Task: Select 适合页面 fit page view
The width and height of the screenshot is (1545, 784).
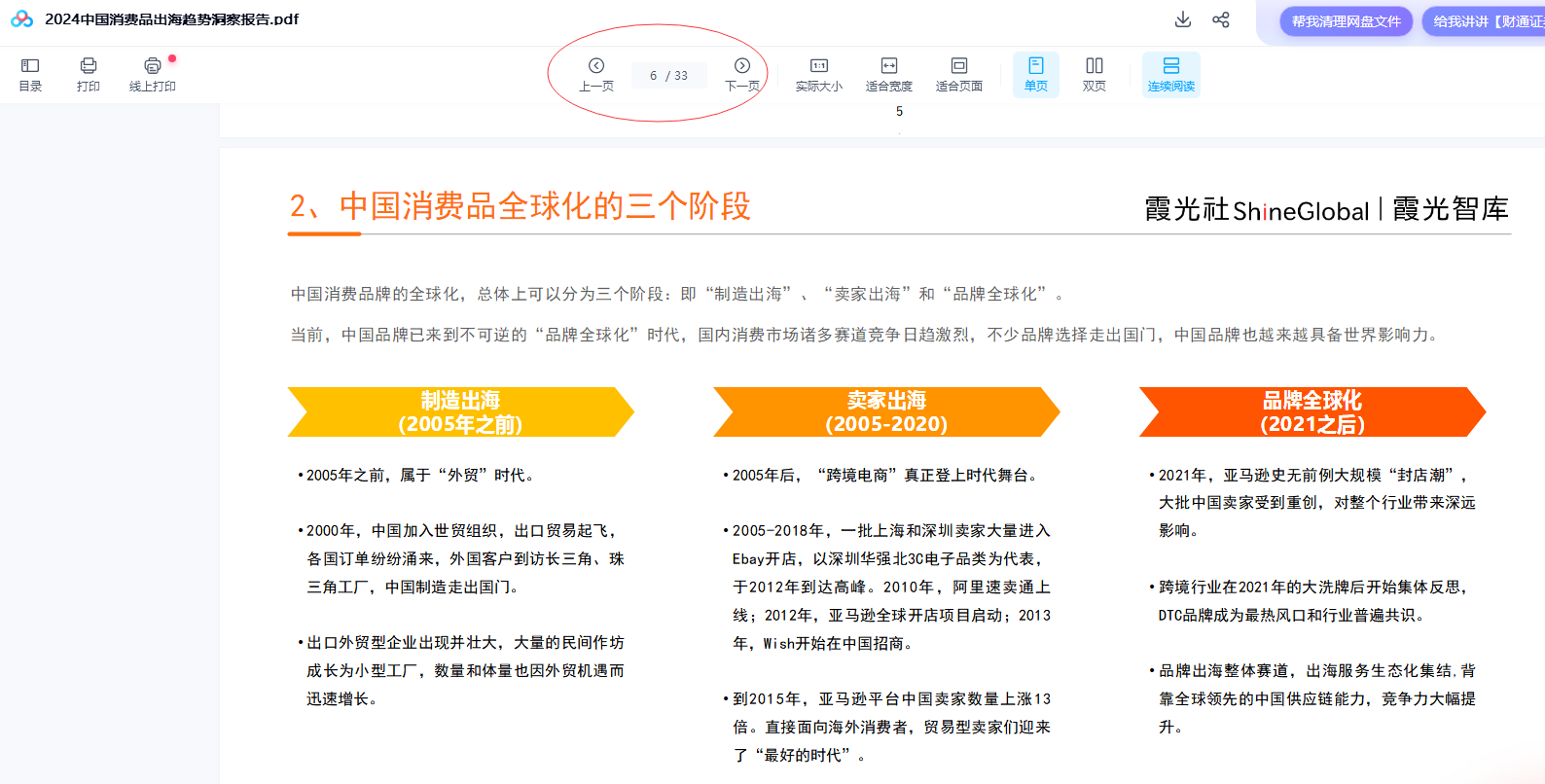Action: click(x=959, y=74)
